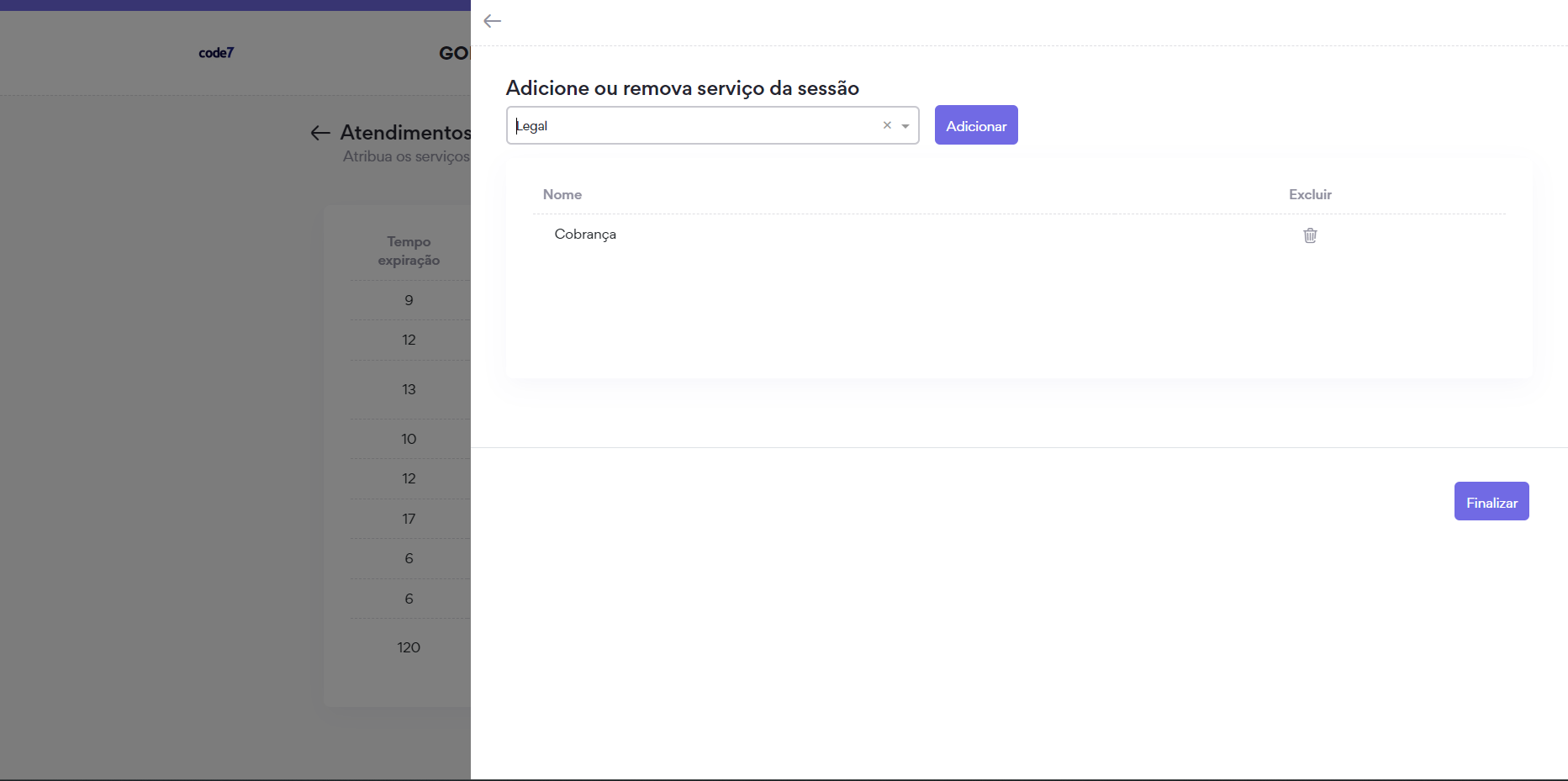Screen dimensions: 1568x781
Task: Click the code7 logo in the header
Action: coord(216,53)
